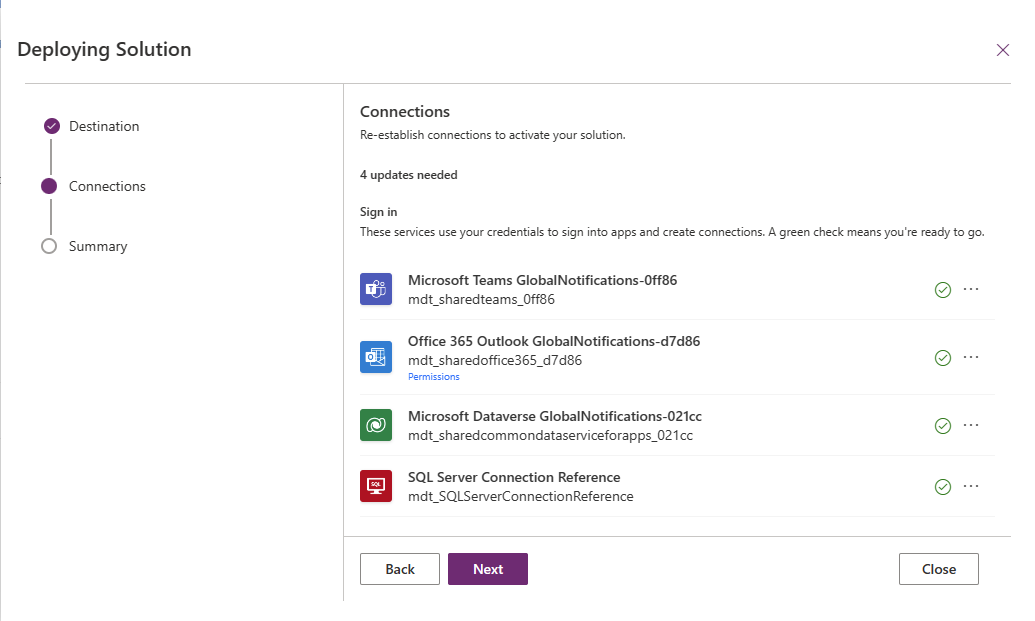The height and width of the screenshot is (621, 1035).
Task: Select SQL Server Connection Reference name
Action: click(514, 477)
